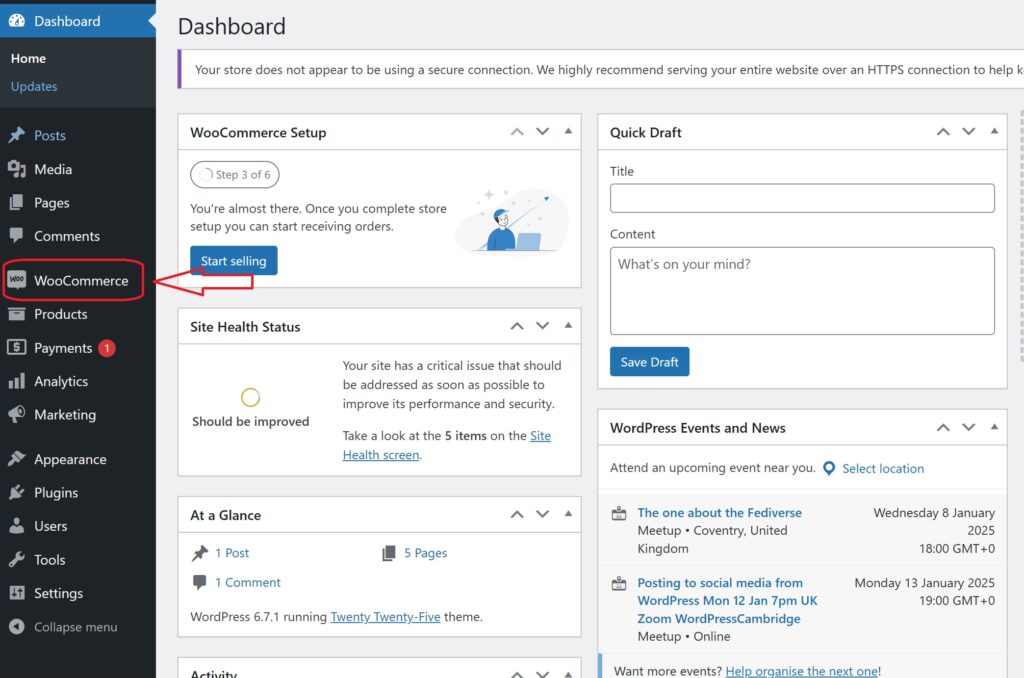
Task: Collapse the Site Health Status panel
Action: pyautogui.click(x=568, y=325)
